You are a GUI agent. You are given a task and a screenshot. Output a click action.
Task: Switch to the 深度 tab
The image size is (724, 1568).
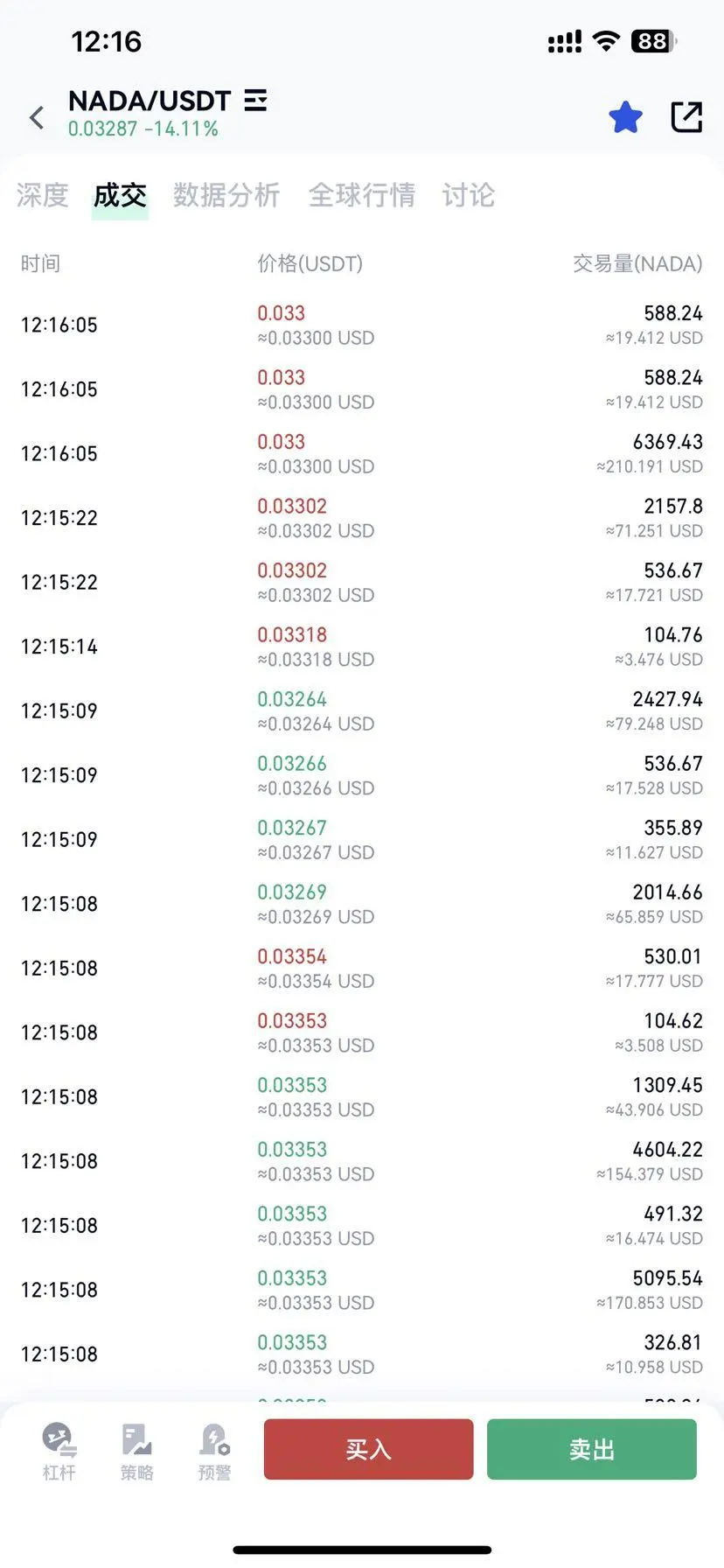coord(42,195)
